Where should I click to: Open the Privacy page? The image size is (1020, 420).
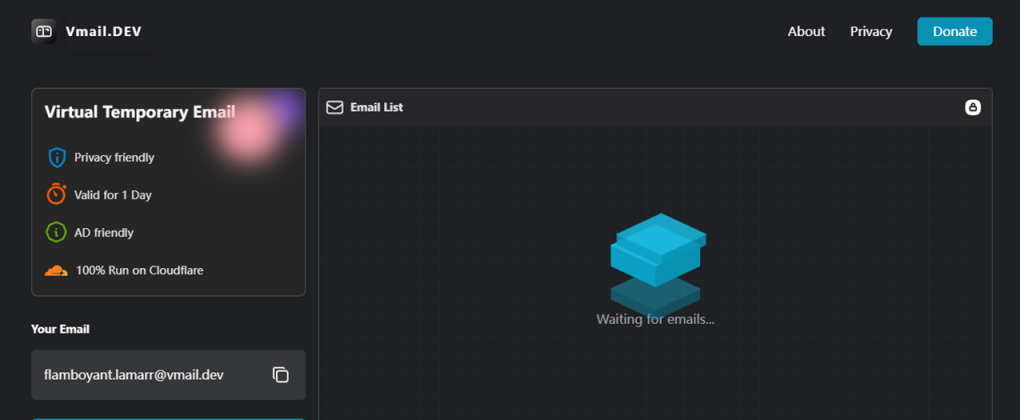[871, 31]
